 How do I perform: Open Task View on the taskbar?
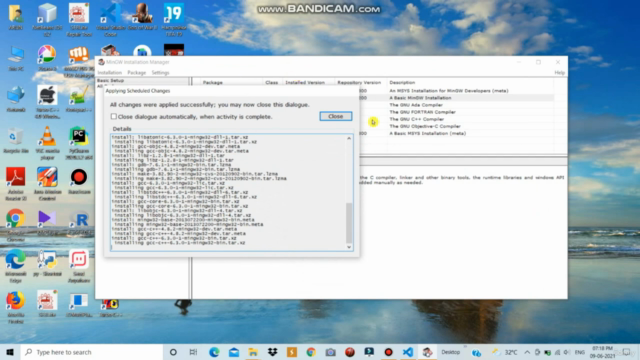[x=193, y=352]
